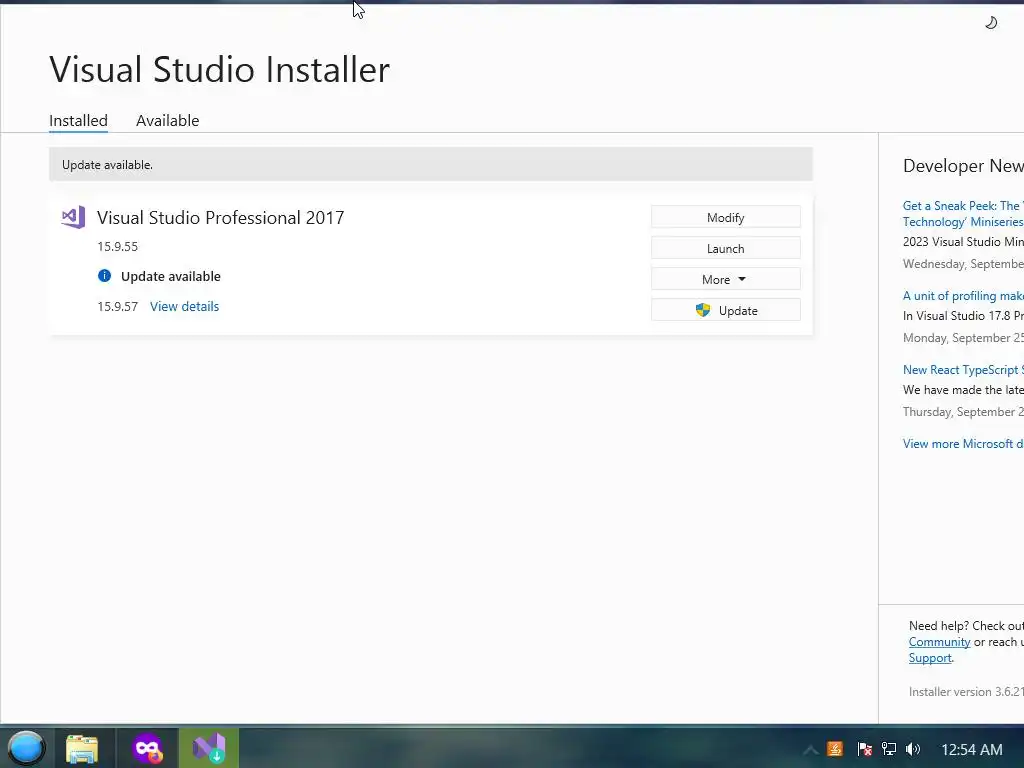
Task: Open the purple masked browser taskbar icon
Action: [148, 748]
